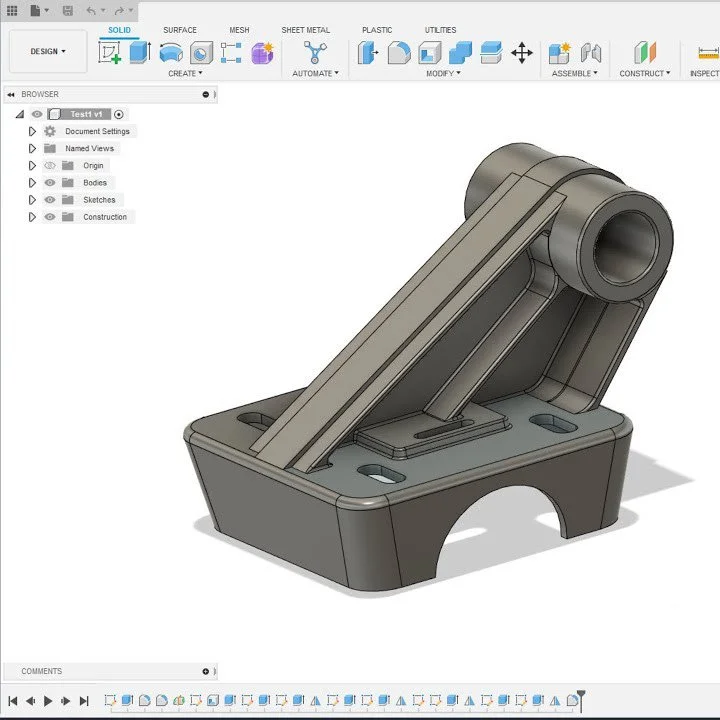
Task: Select the Revolve tool
Action: [x=171, y=53]
